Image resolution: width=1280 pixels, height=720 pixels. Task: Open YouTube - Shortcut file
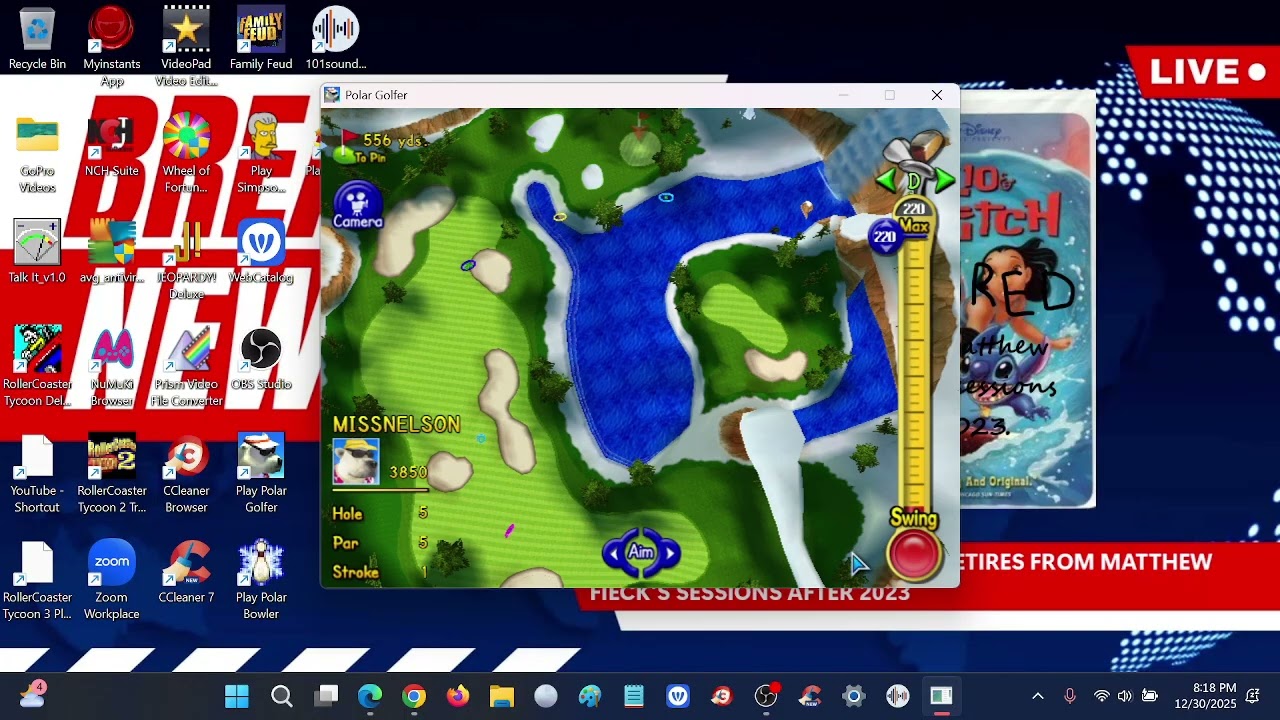coord(37,475)
